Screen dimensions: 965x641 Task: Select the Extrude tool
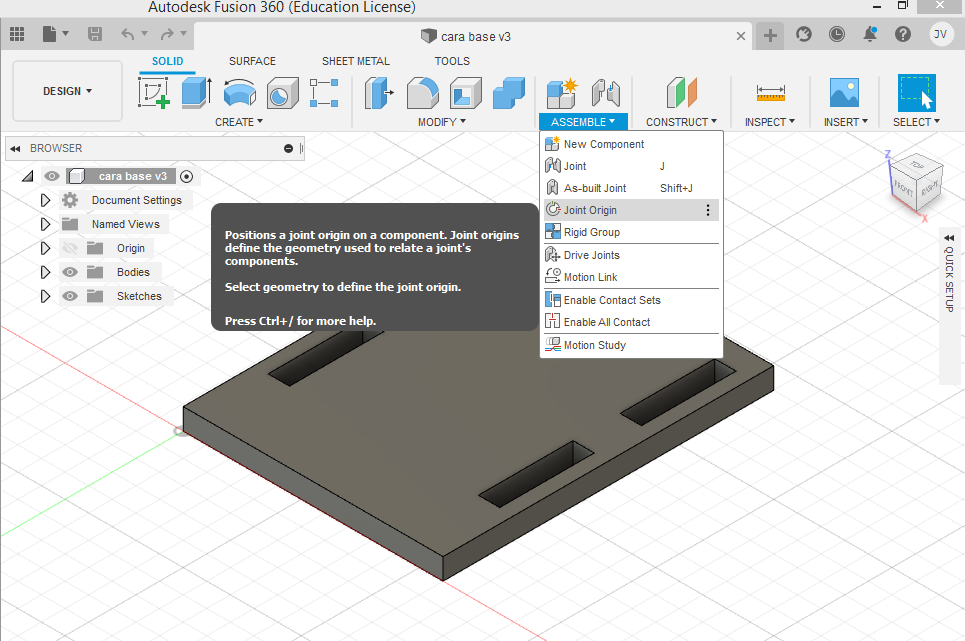coord(197,93)
